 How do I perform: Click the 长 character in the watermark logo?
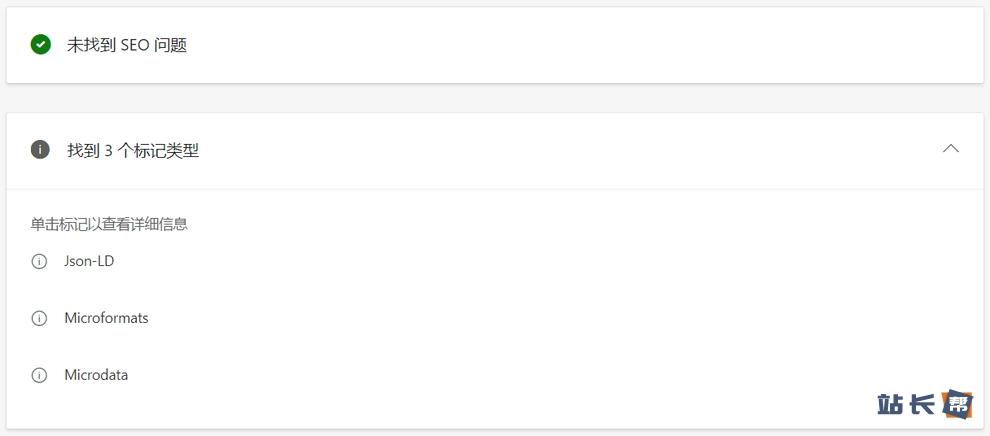click(923, 404)
